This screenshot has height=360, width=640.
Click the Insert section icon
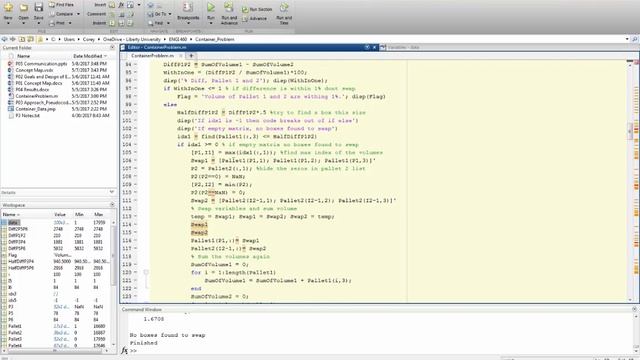(112, 5)
